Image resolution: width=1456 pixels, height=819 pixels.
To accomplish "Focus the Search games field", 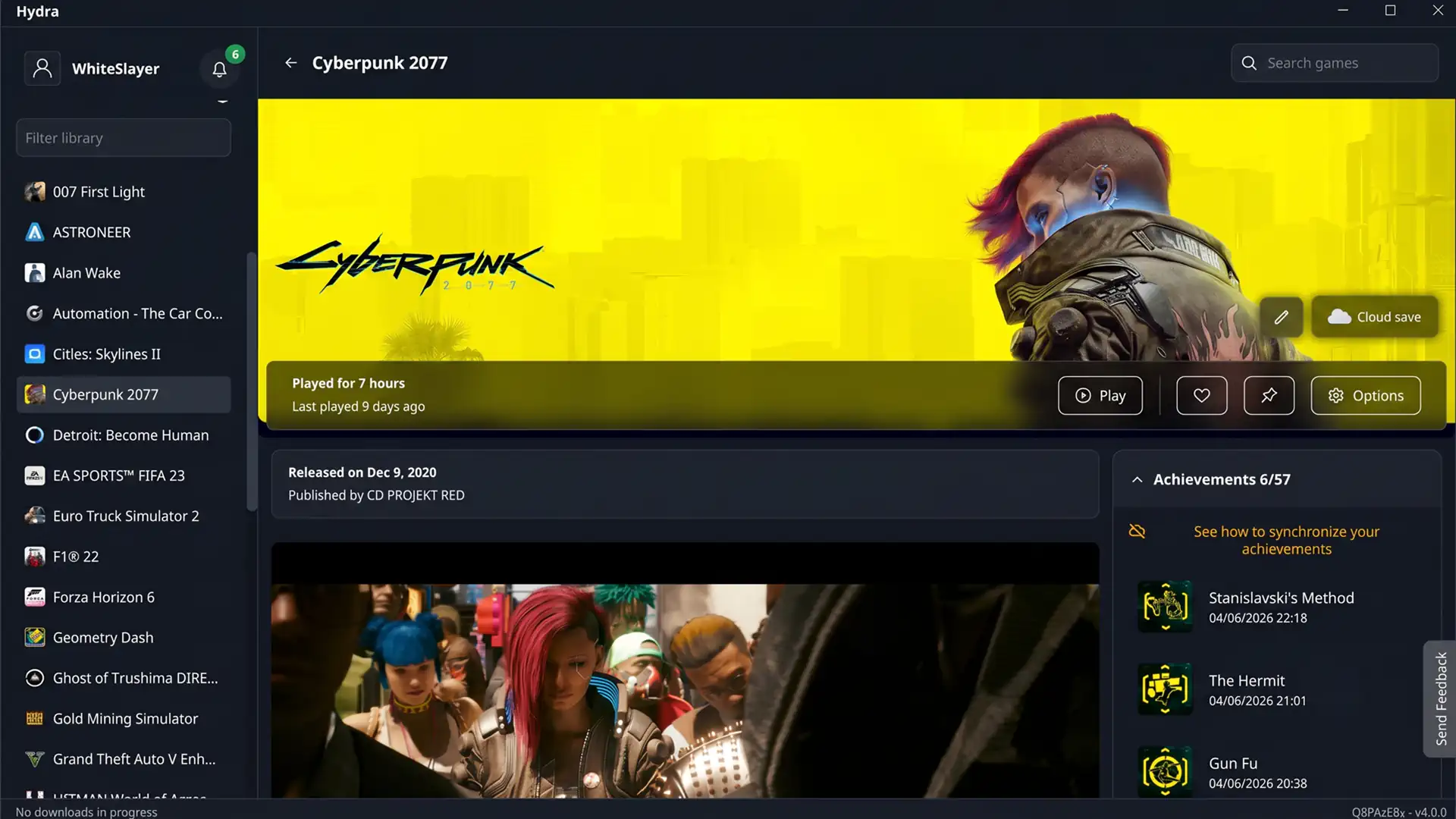I will [1335, 63].
